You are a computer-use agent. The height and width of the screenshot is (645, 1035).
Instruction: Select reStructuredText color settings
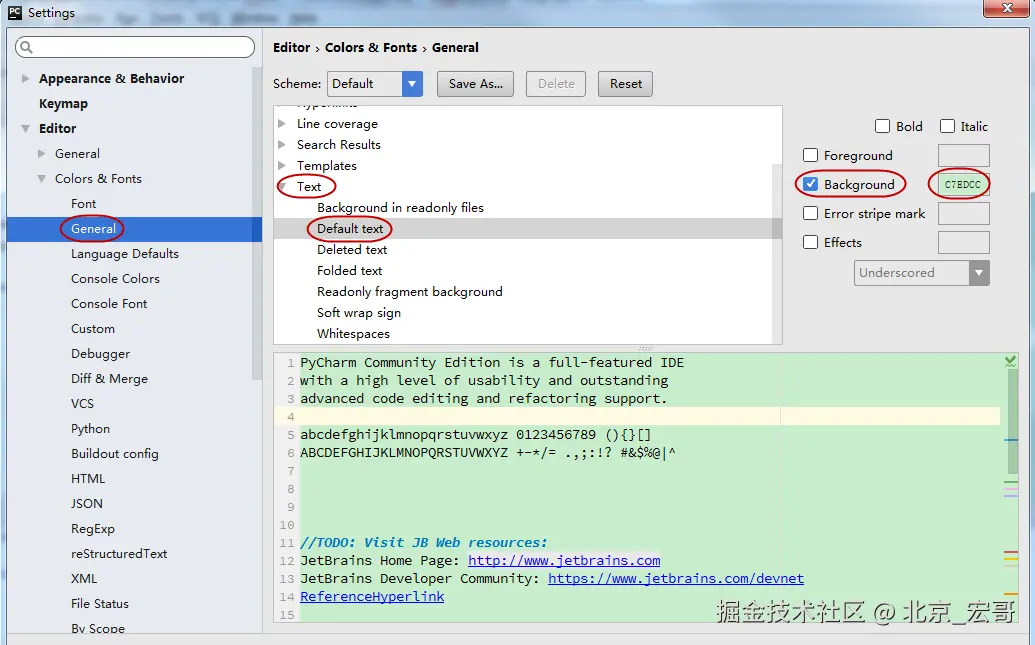pos(119,554)
